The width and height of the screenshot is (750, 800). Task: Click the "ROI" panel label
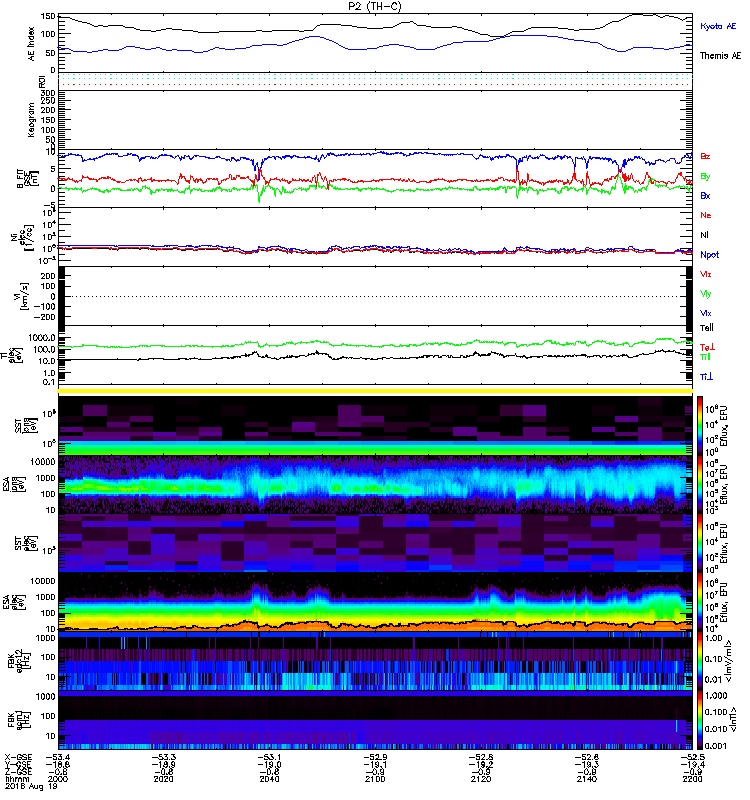tap(42, 82)
